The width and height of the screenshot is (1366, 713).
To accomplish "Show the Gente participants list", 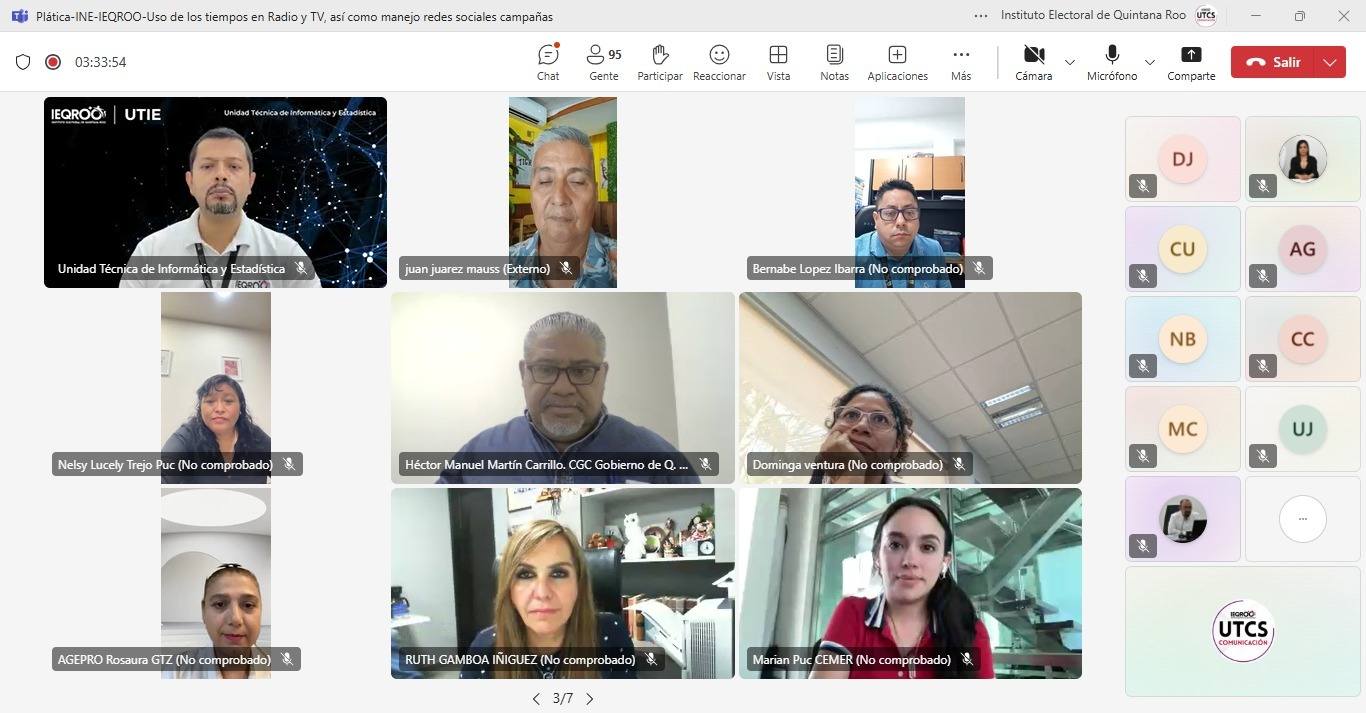I will coord(603,62).
